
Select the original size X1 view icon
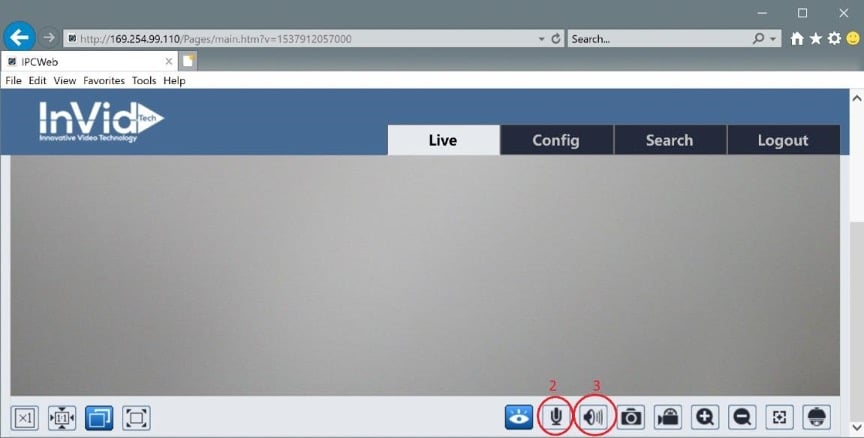[25, 417]
